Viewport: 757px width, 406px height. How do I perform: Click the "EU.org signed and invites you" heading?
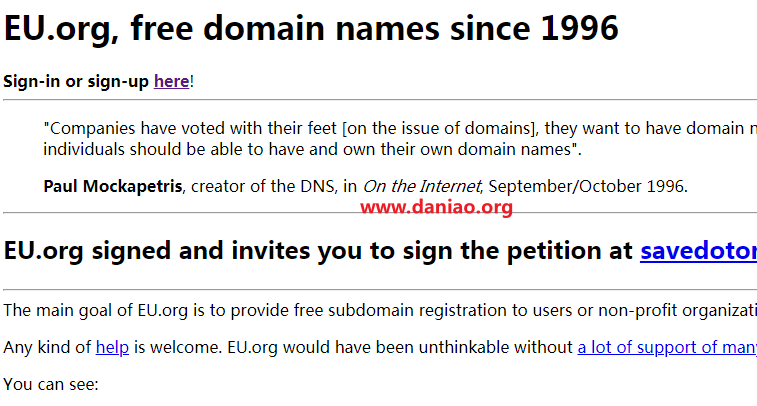pyautogui.click(x=318, y=251)
